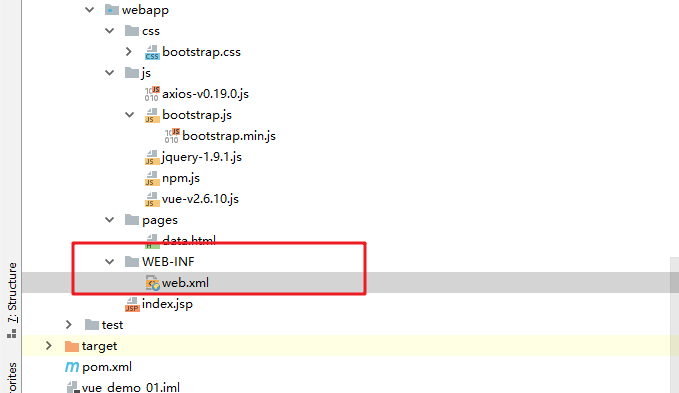
Task: Collapse the js folder chevron
Action: (110, 73)
